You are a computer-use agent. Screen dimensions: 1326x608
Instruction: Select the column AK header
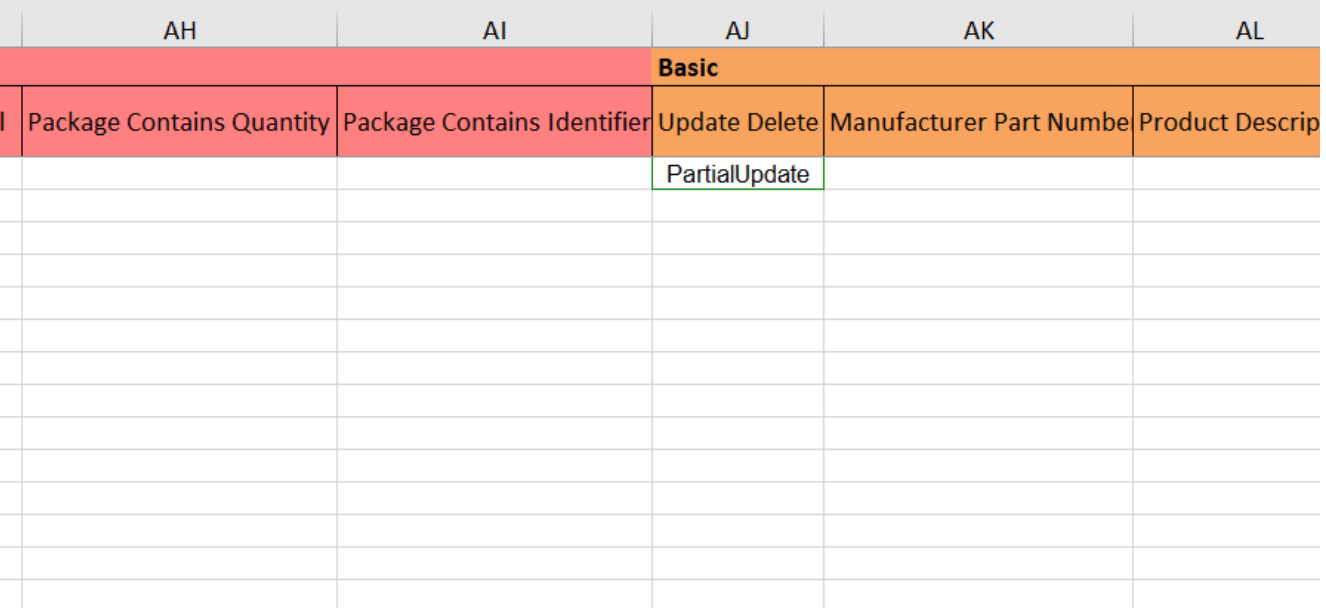pyautogui.click(x=978, y=31)
